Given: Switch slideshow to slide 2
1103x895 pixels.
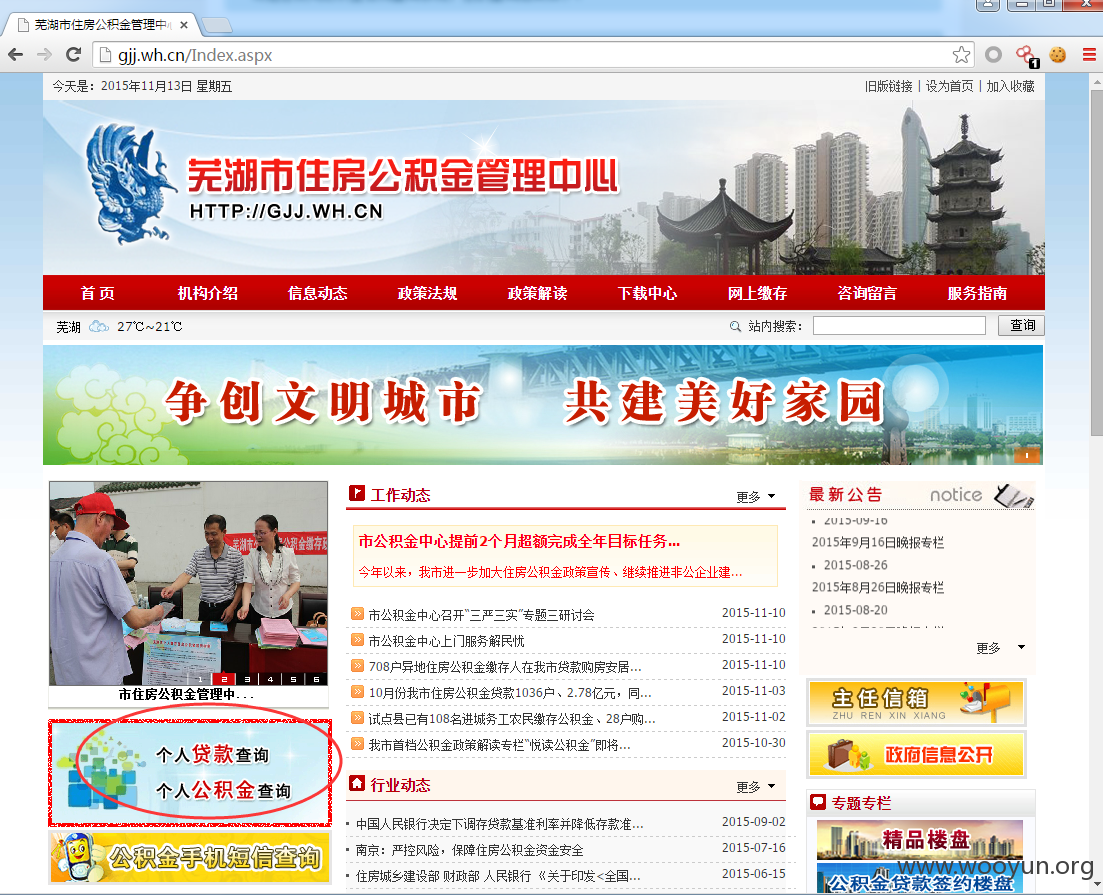Looking at the screenshot, I should tap(224, 679).
